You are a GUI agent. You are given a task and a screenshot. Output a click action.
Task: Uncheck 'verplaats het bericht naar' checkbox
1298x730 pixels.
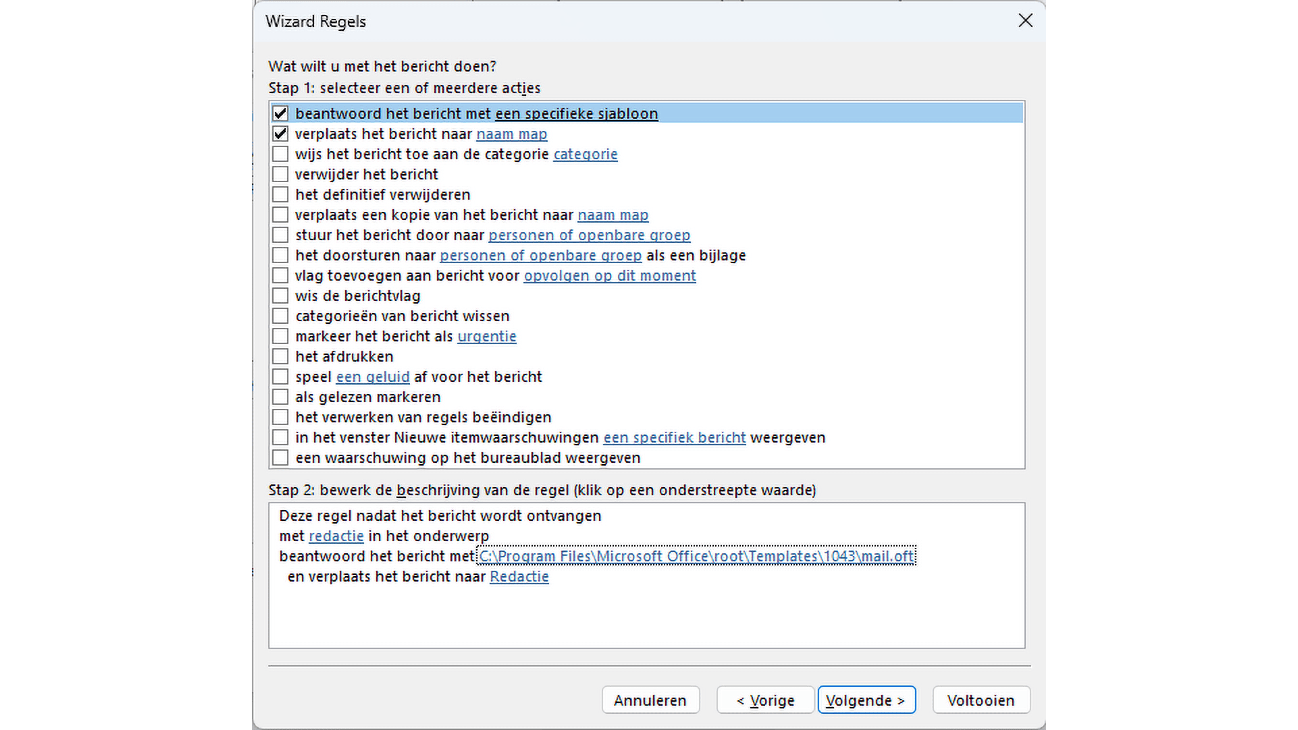pos(280,134)
